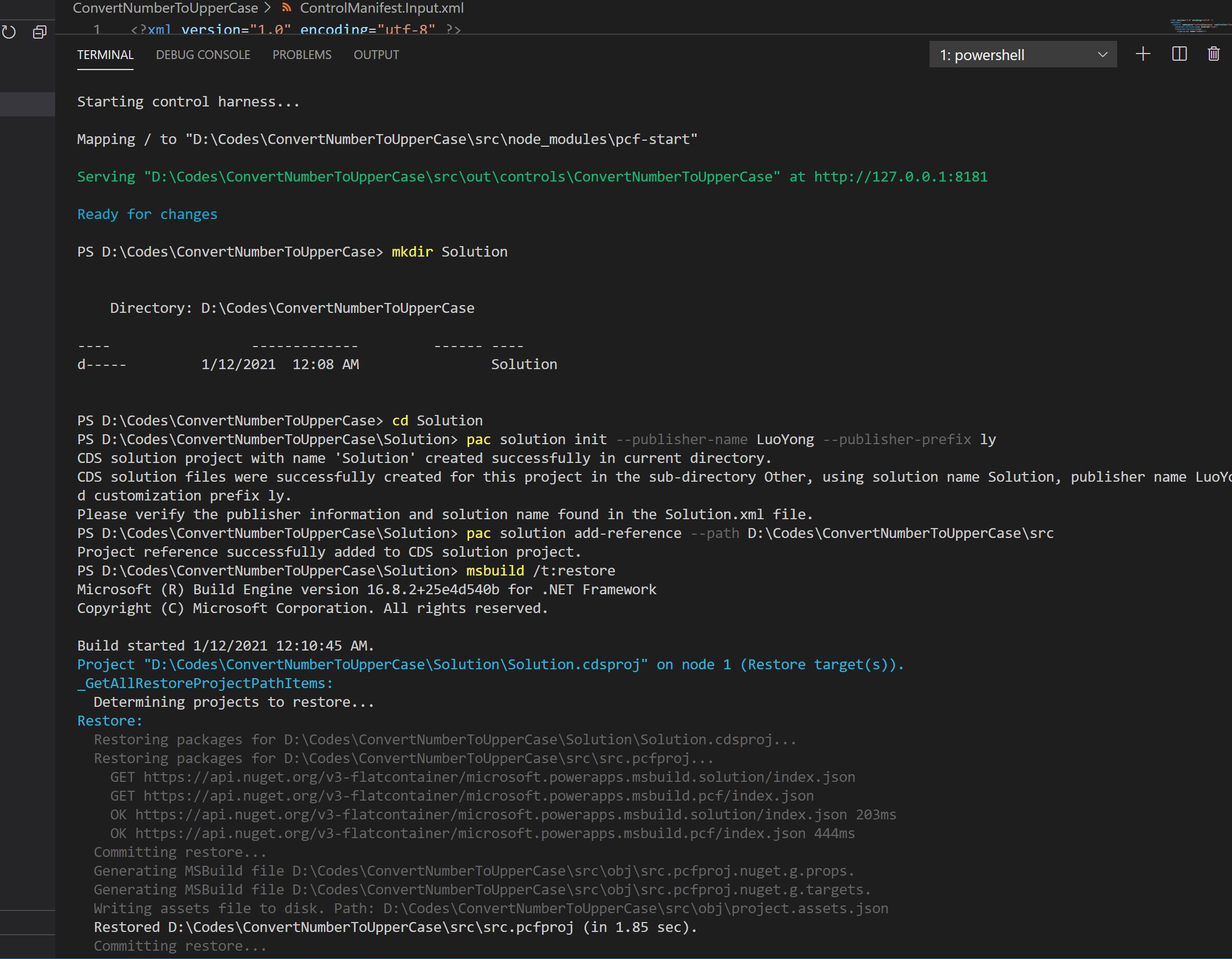Open the PROBLEMS tab
The width and height of the screenshot is (1232, 959).
[x=302, y=55]
